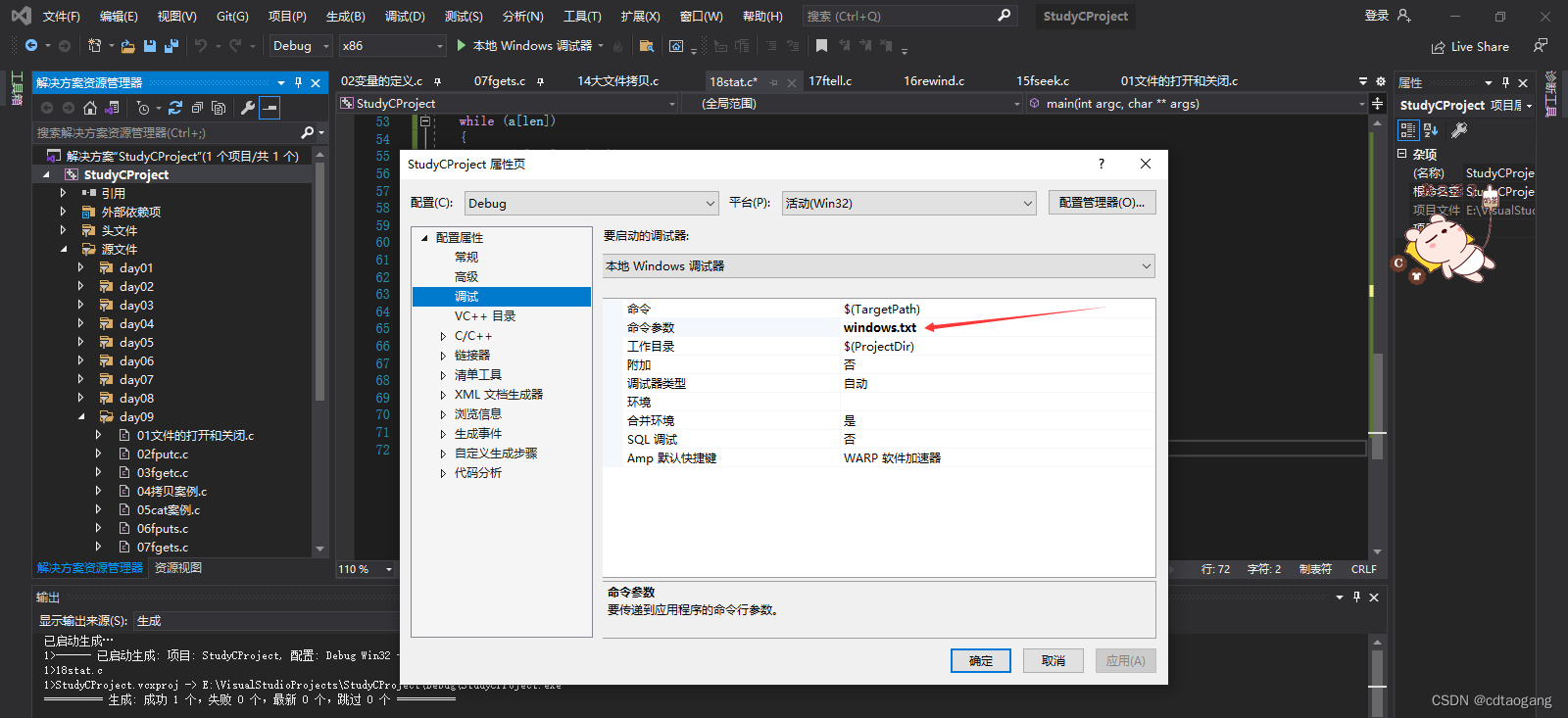Expand the 链接器 node

click(x=443, y=356)
